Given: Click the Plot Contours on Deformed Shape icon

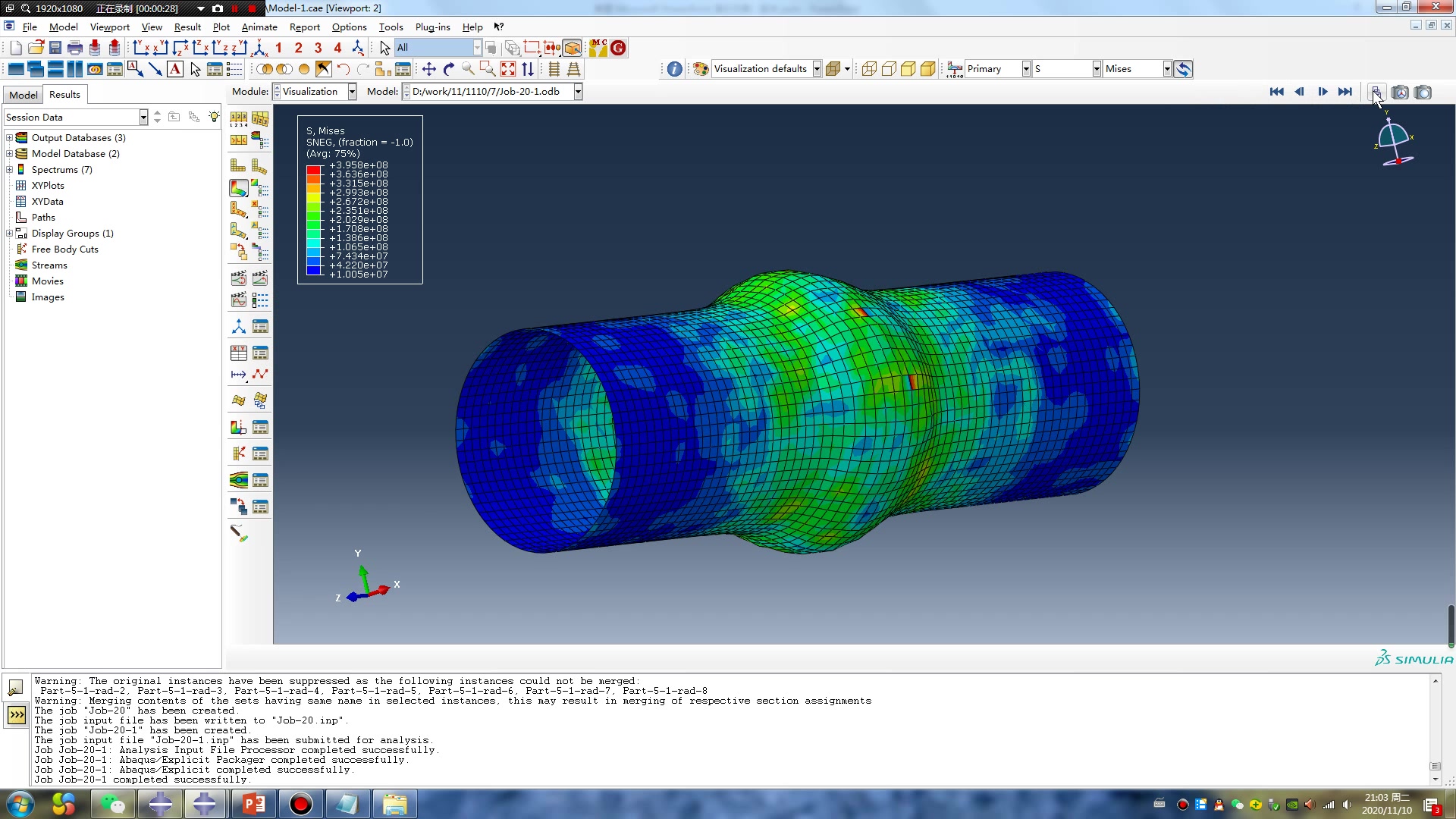Looking at the screenshot, I should [239, 187].
